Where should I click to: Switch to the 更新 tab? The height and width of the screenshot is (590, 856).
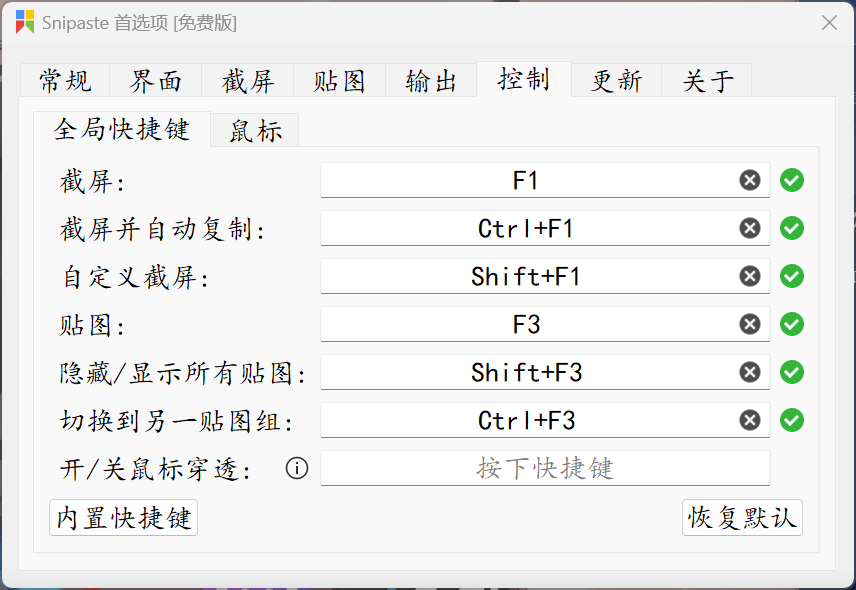pyautogui.click(x=614, y=80)
